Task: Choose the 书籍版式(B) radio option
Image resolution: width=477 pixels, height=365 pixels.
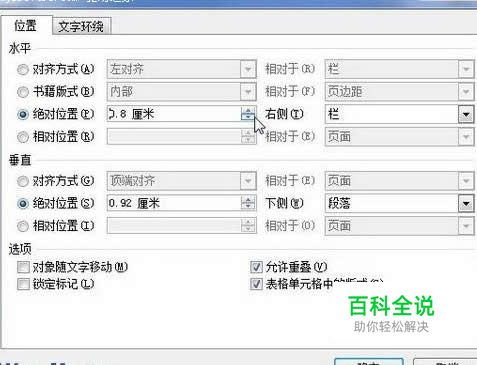Action: coord(23,92)
